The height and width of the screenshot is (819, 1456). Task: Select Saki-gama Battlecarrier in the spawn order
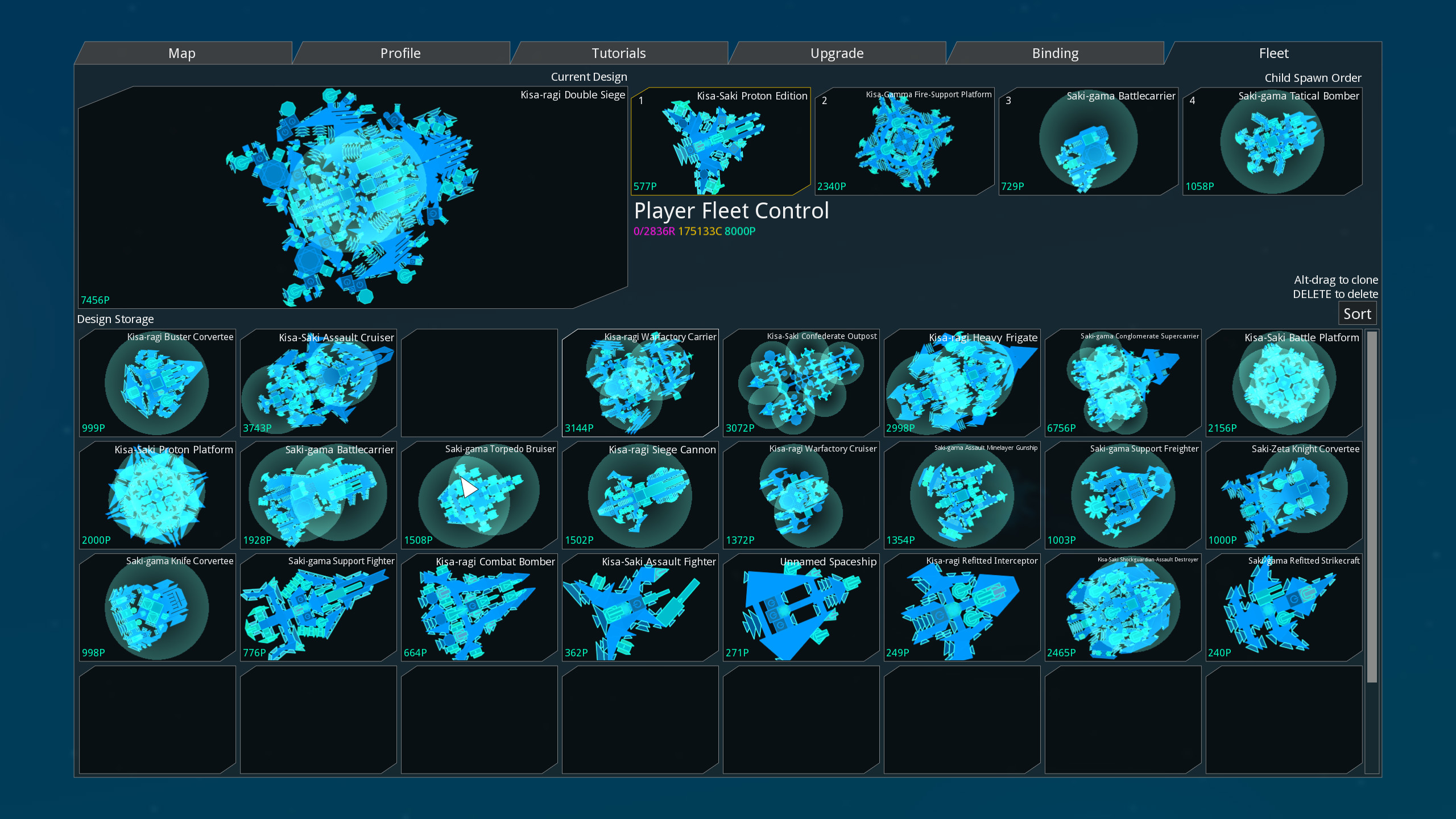pos(1088,142)
